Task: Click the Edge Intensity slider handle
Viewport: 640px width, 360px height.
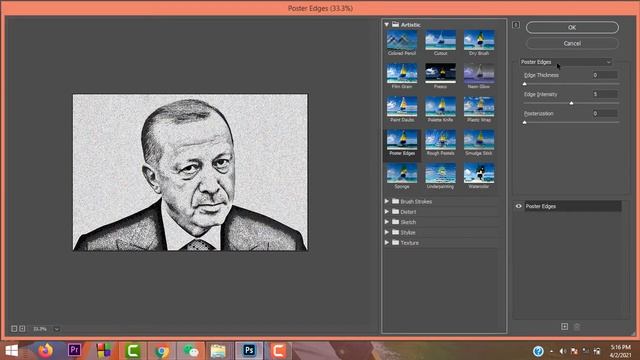Action: [x=571, y=103]
